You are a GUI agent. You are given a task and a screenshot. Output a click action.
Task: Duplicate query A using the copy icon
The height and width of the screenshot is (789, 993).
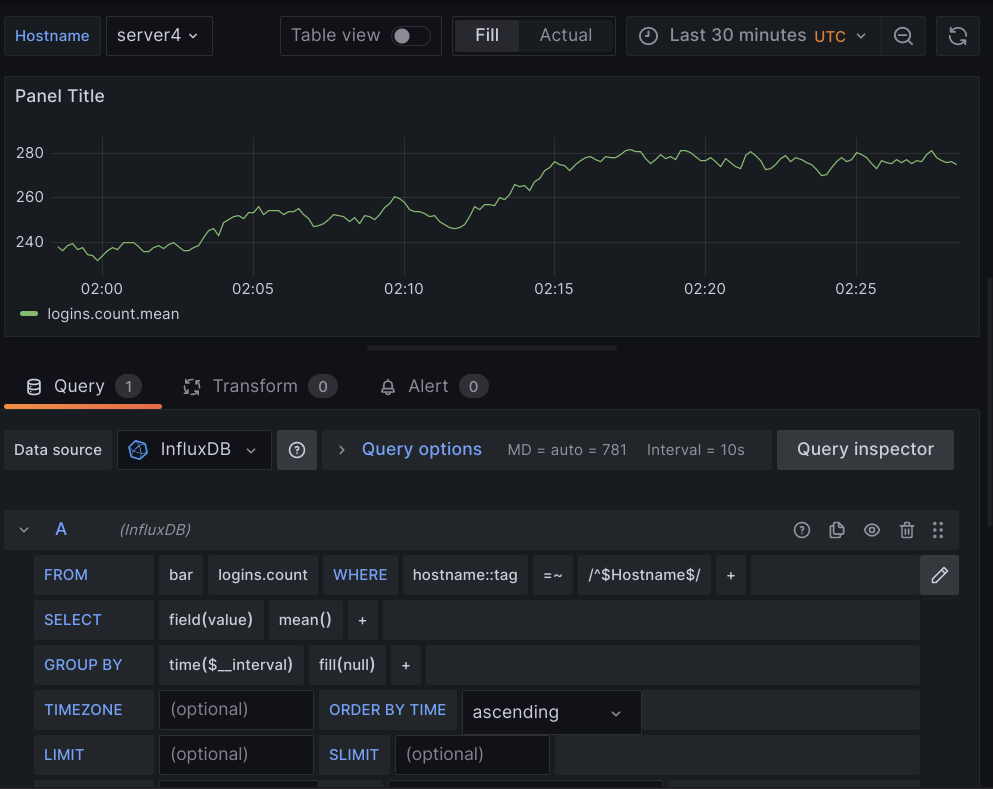(836, 530)
